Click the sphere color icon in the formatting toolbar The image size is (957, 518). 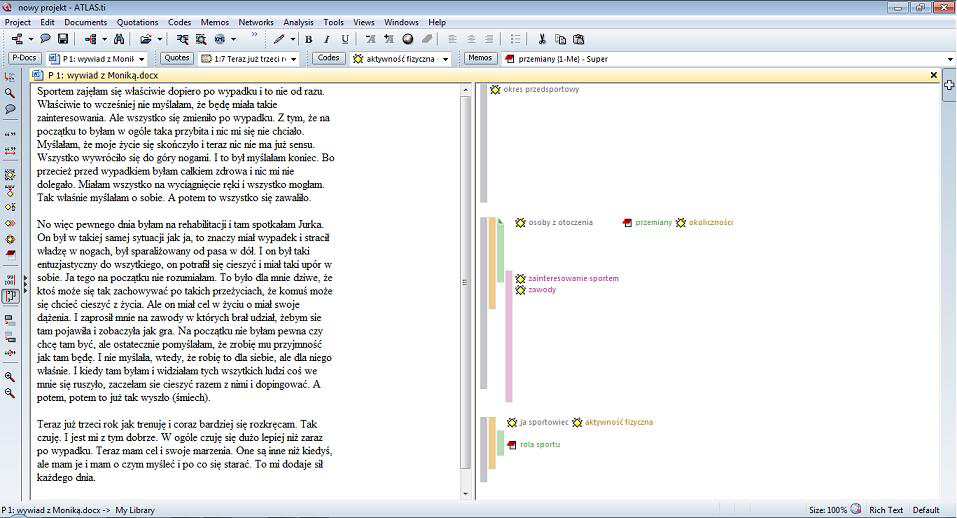point(408,39)
